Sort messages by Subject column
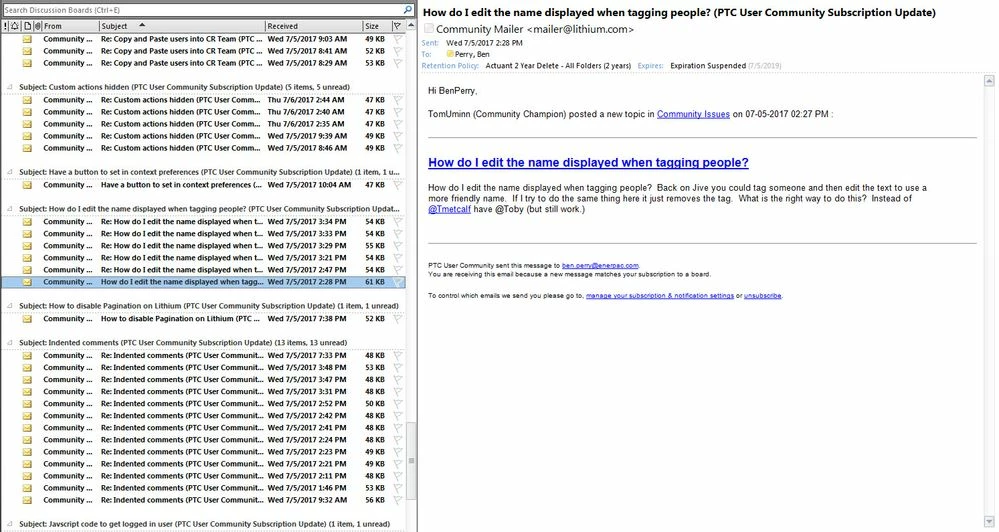 point(182,26)
